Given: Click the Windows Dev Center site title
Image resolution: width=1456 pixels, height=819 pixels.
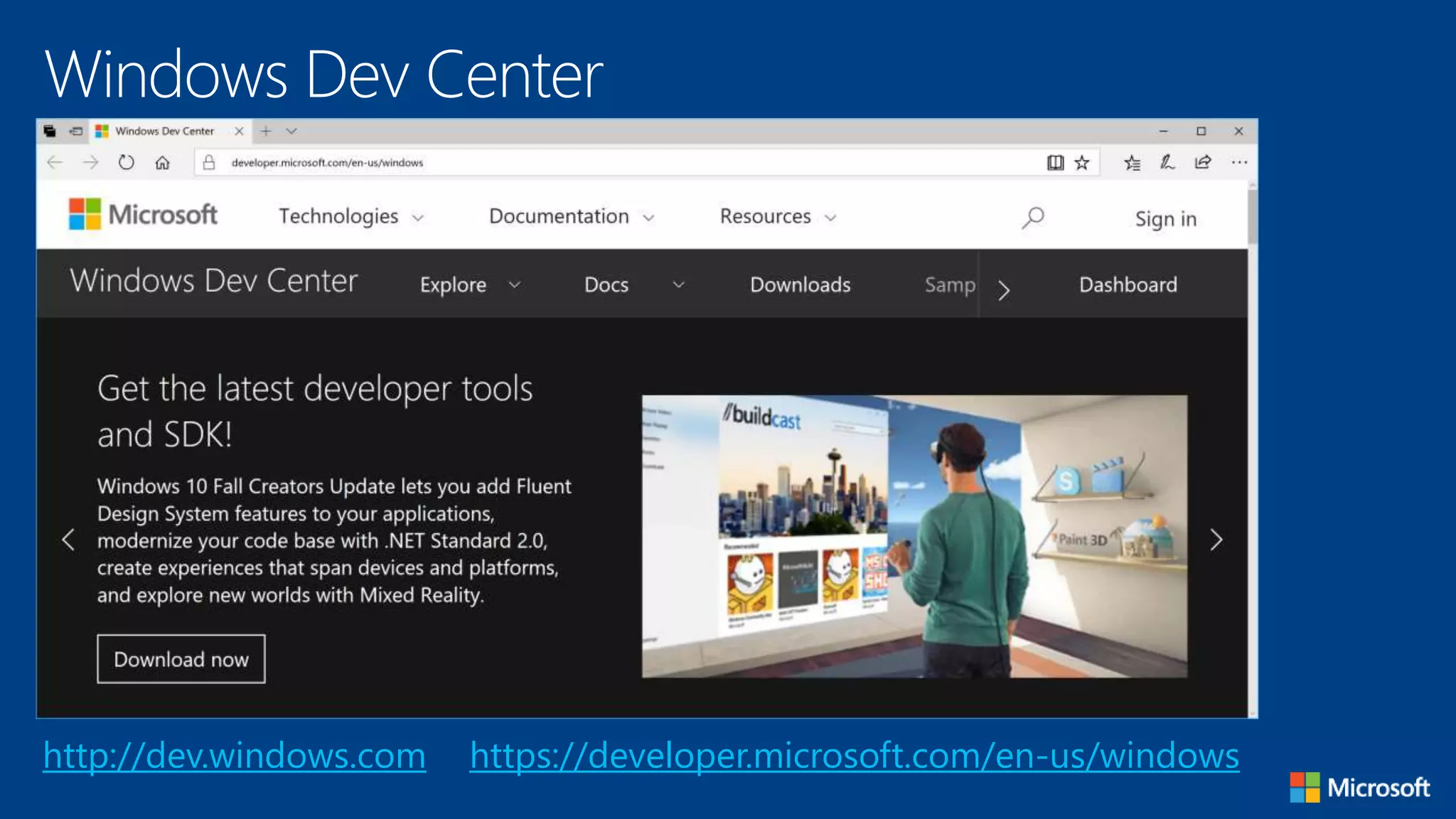Looking at the screenshot, I should 214,281.
